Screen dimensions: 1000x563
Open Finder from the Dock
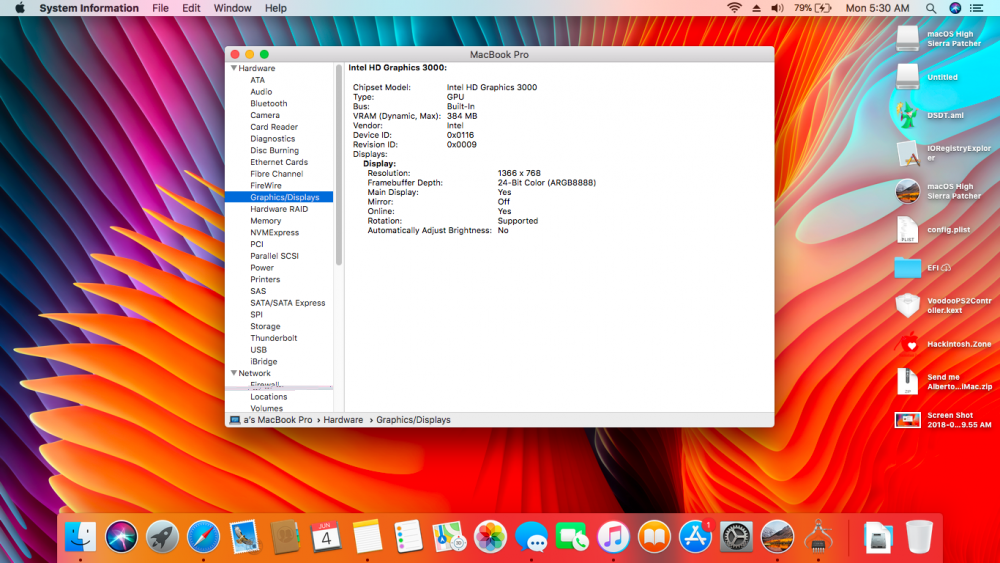coord(80,536)
